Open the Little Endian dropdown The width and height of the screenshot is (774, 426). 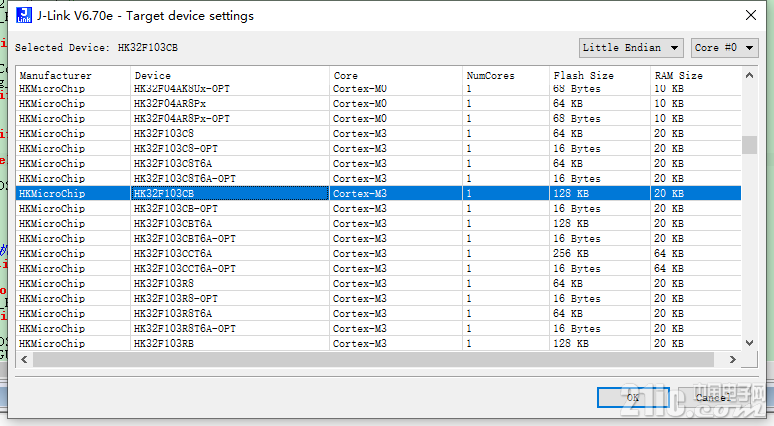pos(631,48)
